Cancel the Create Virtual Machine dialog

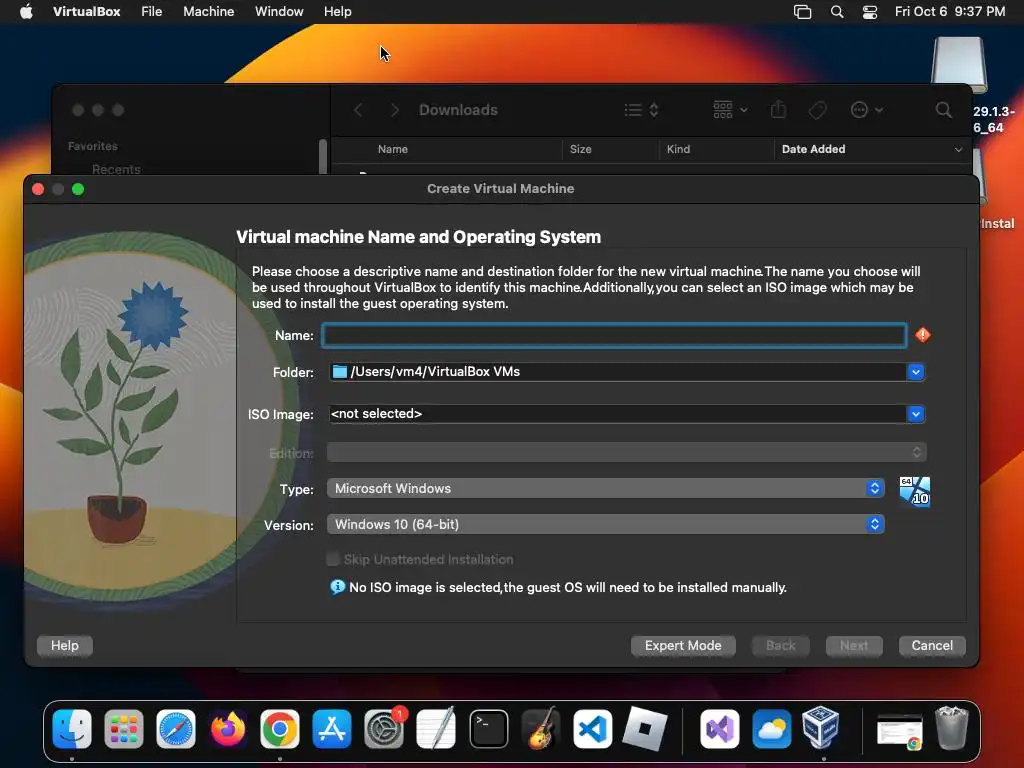[932, 645]
